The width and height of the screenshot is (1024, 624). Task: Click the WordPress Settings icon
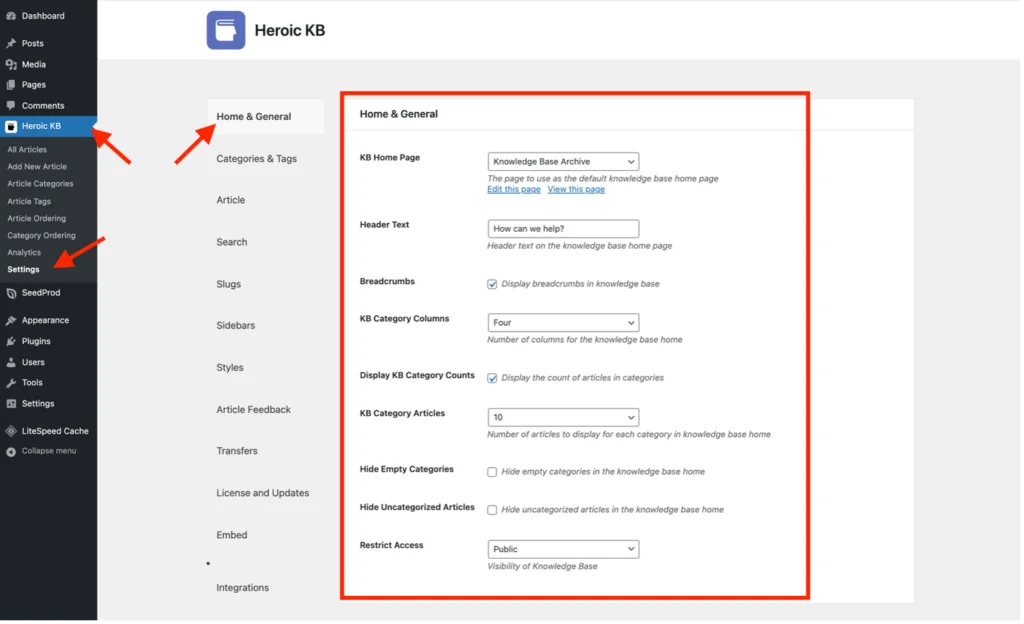tap(11, 404)
